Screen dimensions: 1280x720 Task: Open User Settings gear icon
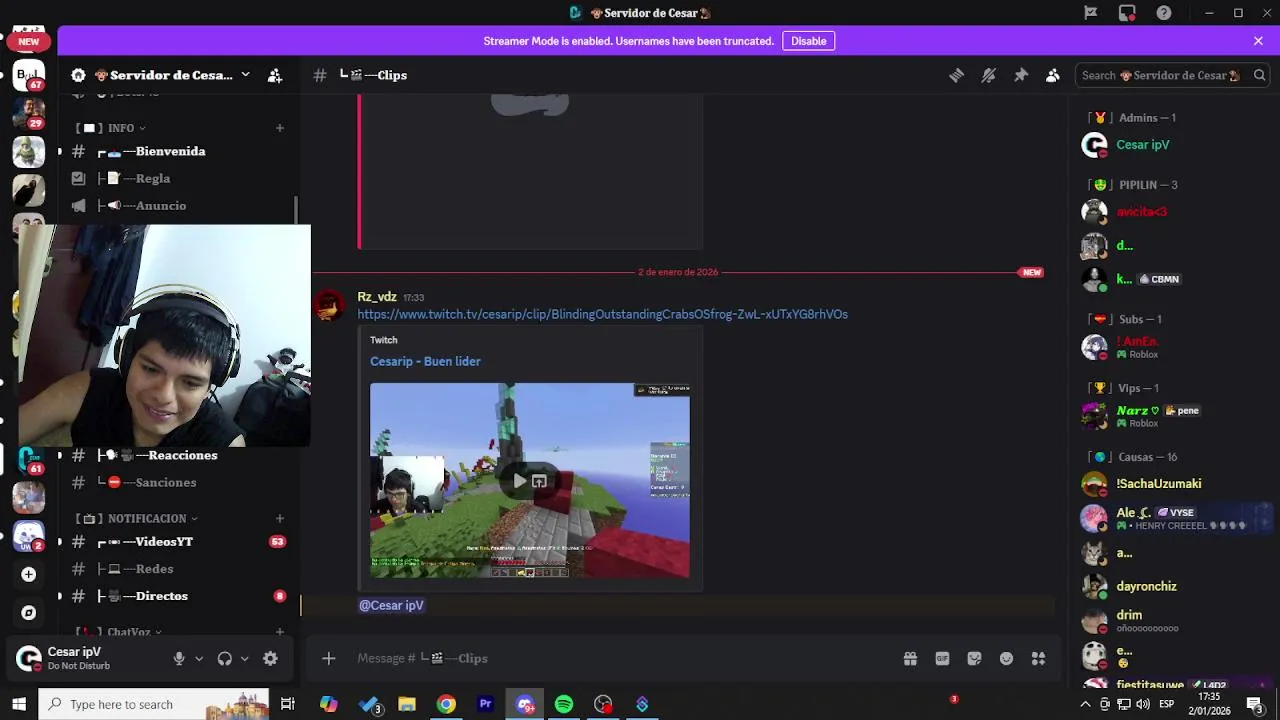(270, 658)
